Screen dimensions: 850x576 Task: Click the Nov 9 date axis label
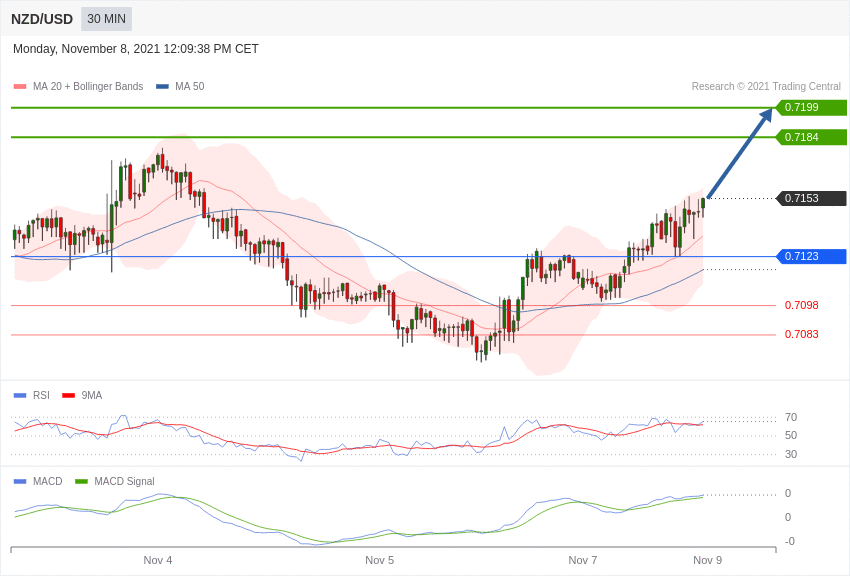(x=707, y=560)
